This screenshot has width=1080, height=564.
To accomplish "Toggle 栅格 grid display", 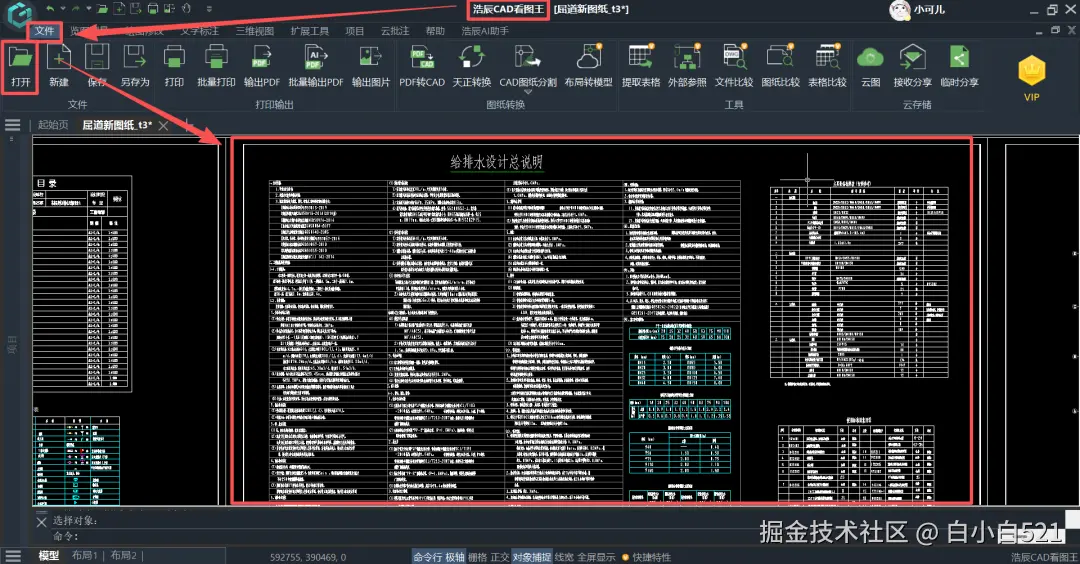I will click(477, 557).
